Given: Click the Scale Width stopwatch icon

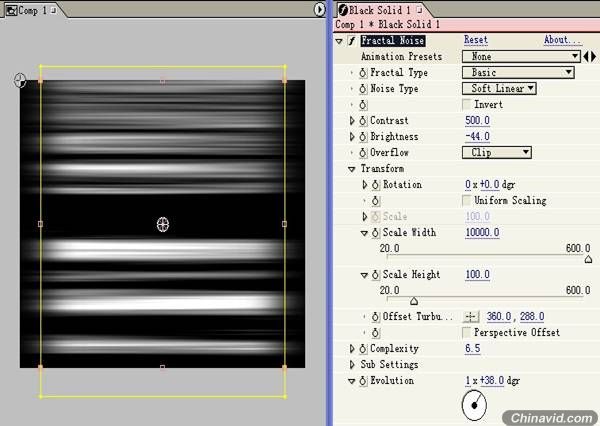Looking at the screenshot, I should click(x=376, y=233).
